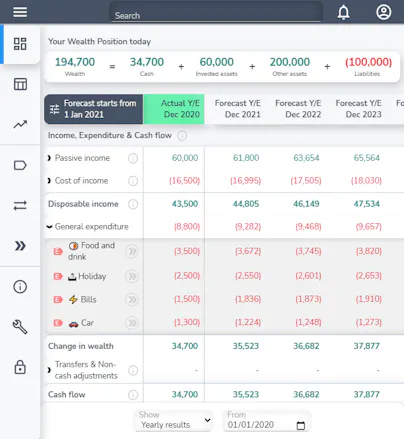Click the red tag icon beside Car
Screen dimensions: 404x439
click(x=58, y=323)
